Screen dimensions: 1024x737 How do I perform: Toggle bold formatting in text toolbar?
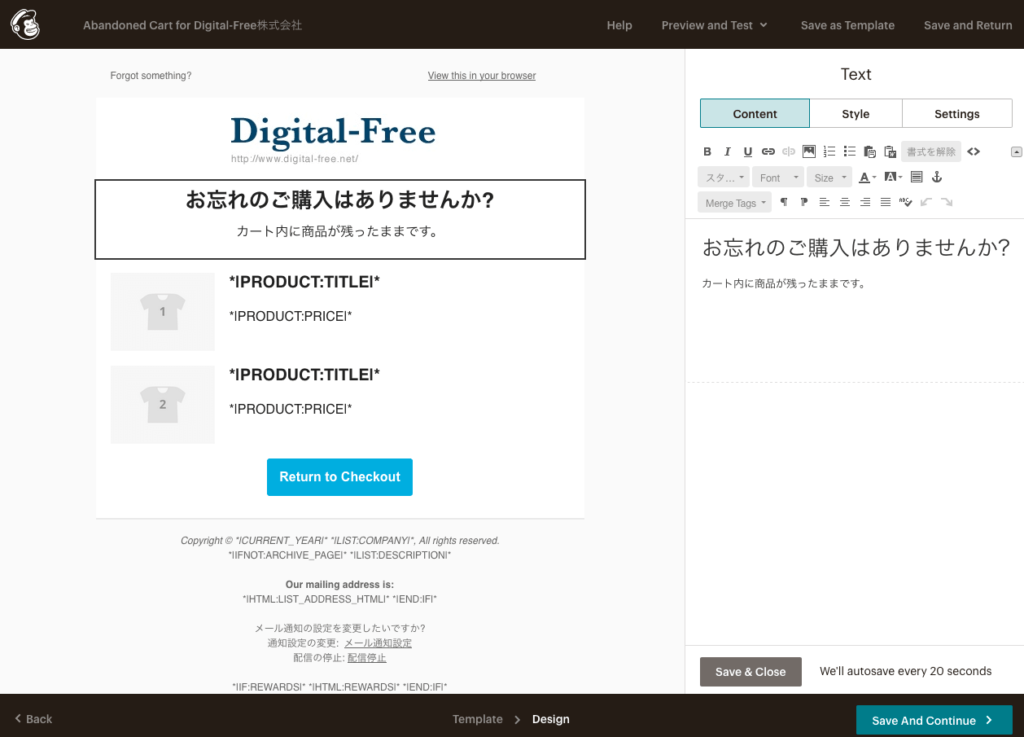tap(707, 152)
